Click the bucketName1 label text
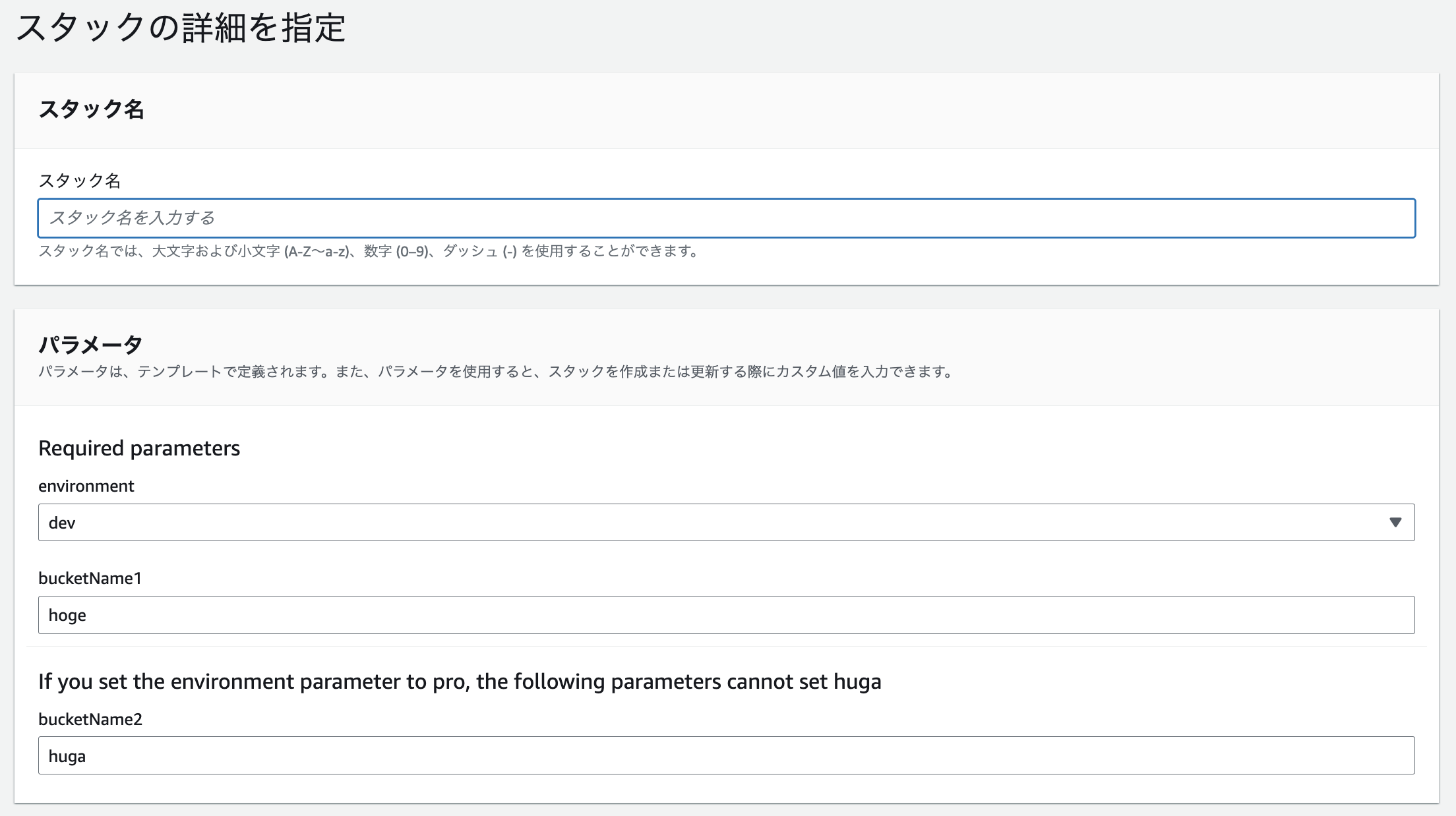This screenshot has height=816, width=1456. 90,578
